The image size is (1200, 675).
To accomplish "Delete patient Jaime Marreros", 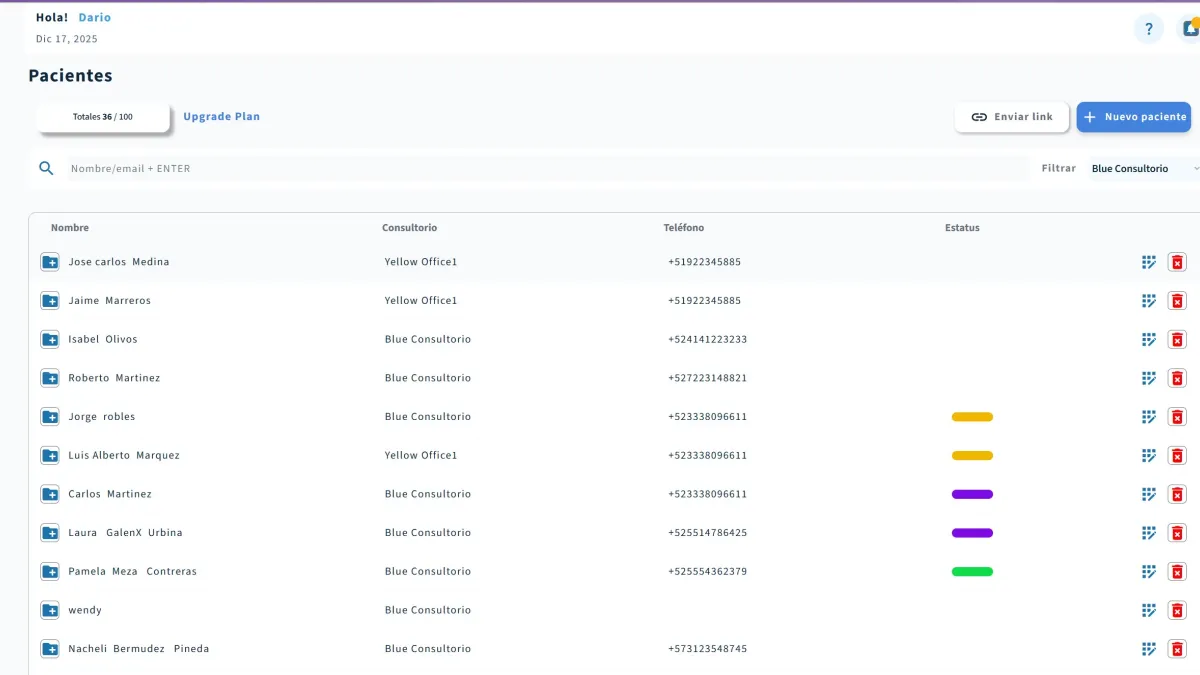I will [1177, 301].
